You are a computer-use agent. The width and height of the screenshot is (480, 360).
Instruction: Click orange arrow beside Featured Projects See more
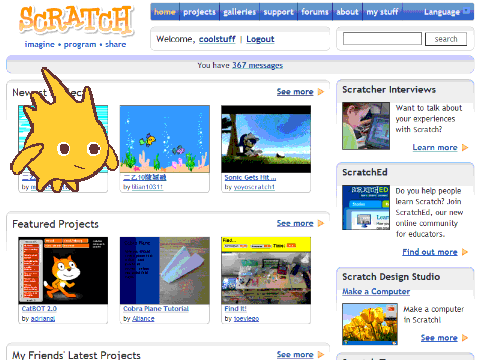click(321, 223)
